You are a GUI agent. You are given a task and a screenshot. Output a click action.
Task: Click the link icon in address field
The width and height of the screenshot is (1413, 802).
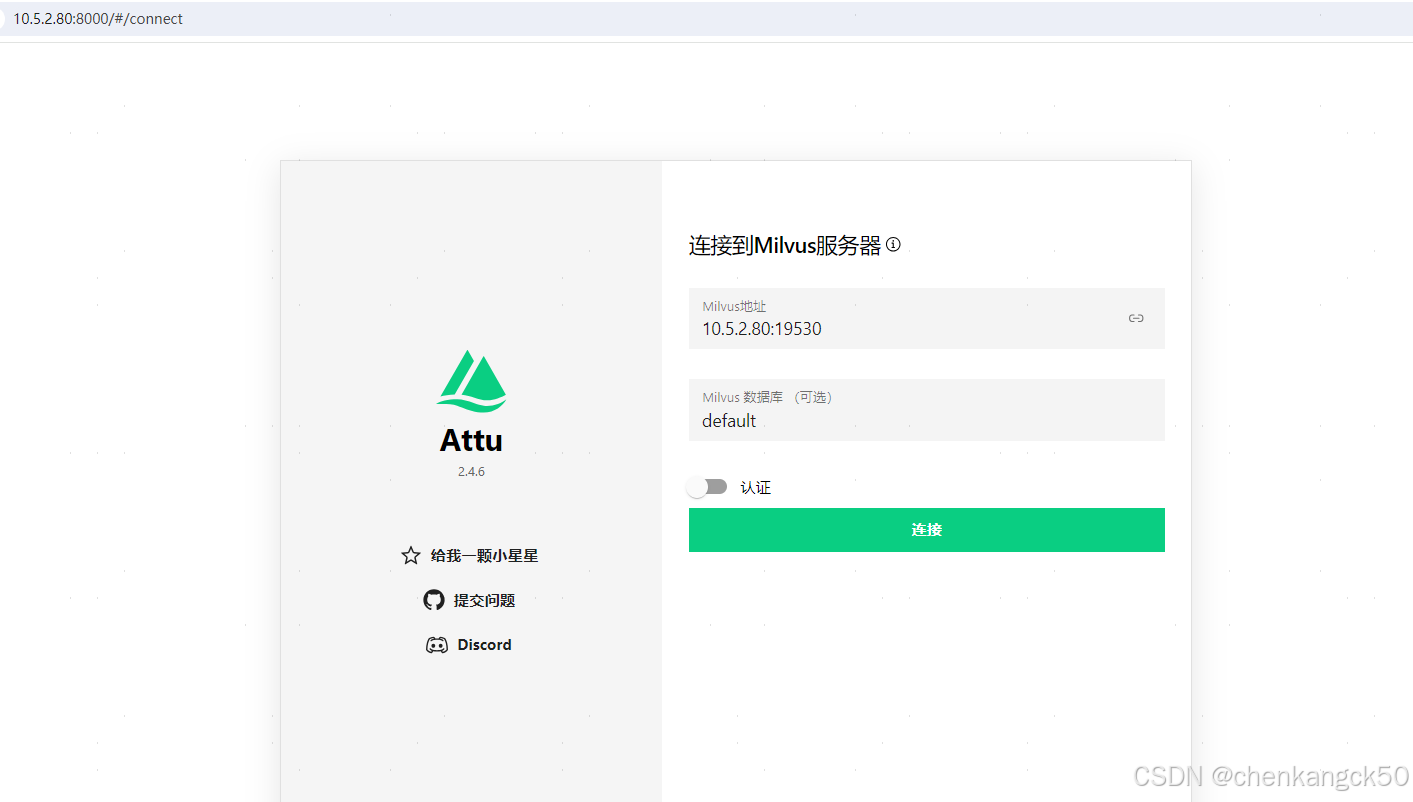1136,318
